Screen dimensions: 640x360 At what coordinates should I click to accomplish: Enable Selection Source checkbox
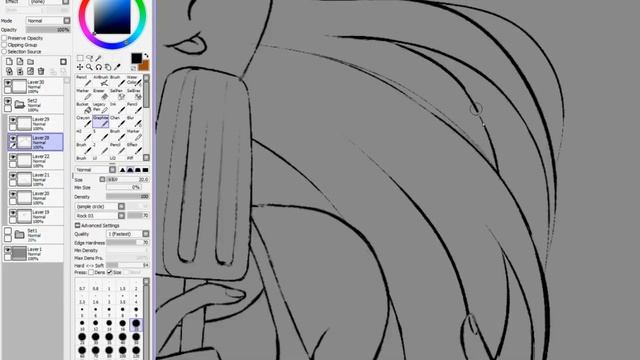pyautogui.click(x=4, y=52)
